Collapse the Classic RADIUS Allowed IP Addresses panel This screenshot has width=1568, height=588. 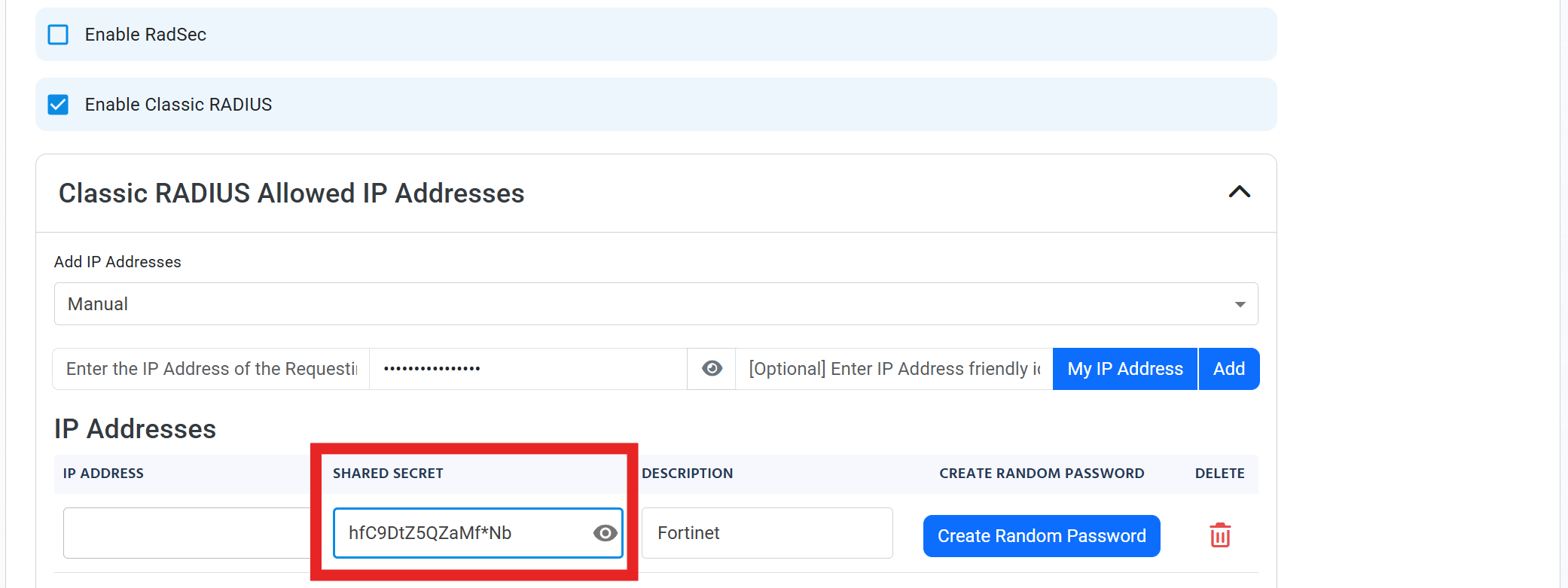pos(1238,192)
